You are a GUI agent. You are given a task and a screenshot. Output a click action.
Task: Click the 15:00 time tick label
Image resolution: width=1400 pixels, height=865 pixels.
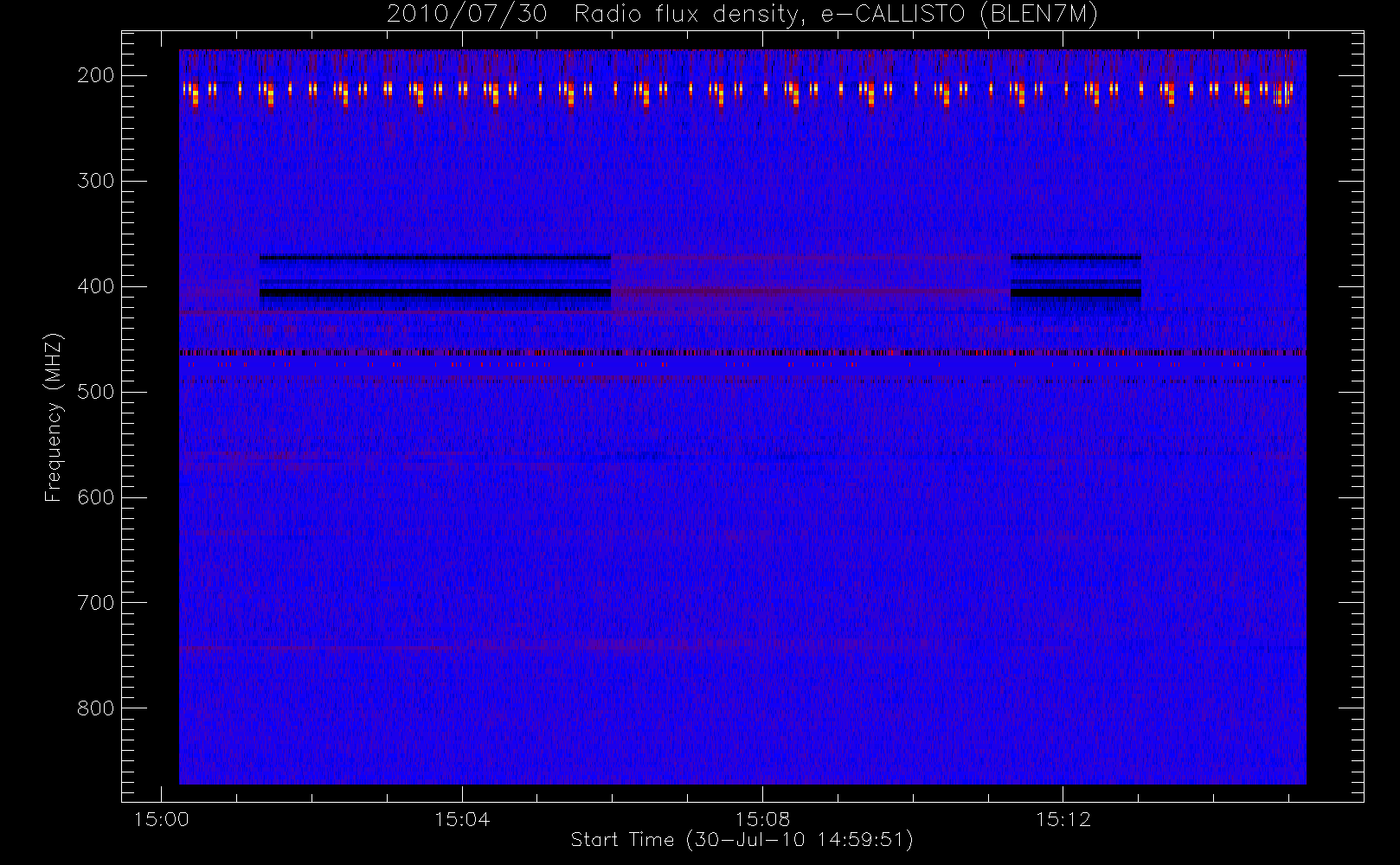click(162, 819)
